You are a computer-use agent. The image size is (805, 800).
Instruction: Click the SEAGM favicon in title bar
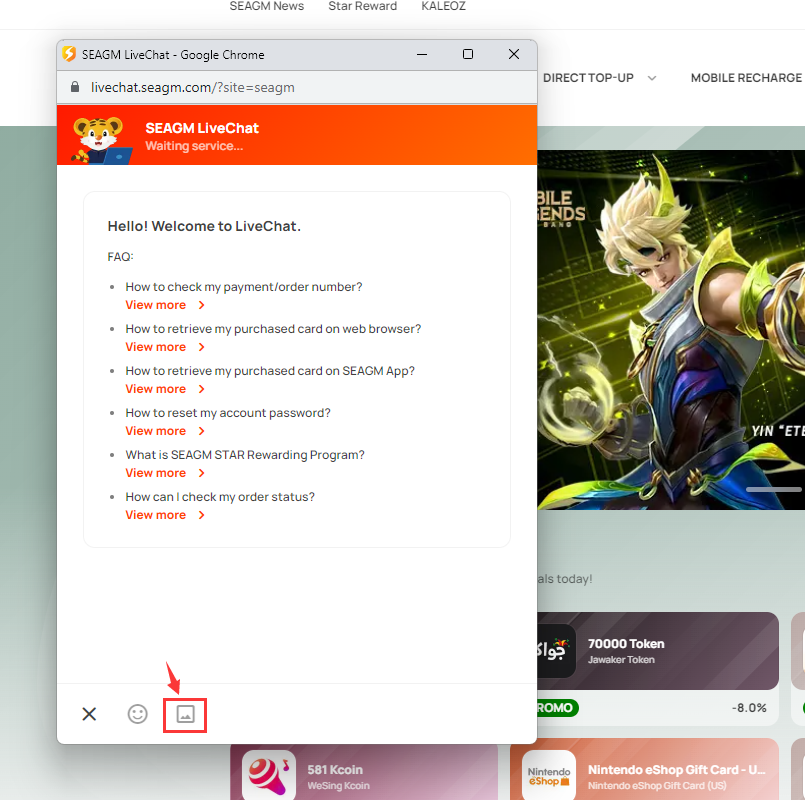point(69,54)
